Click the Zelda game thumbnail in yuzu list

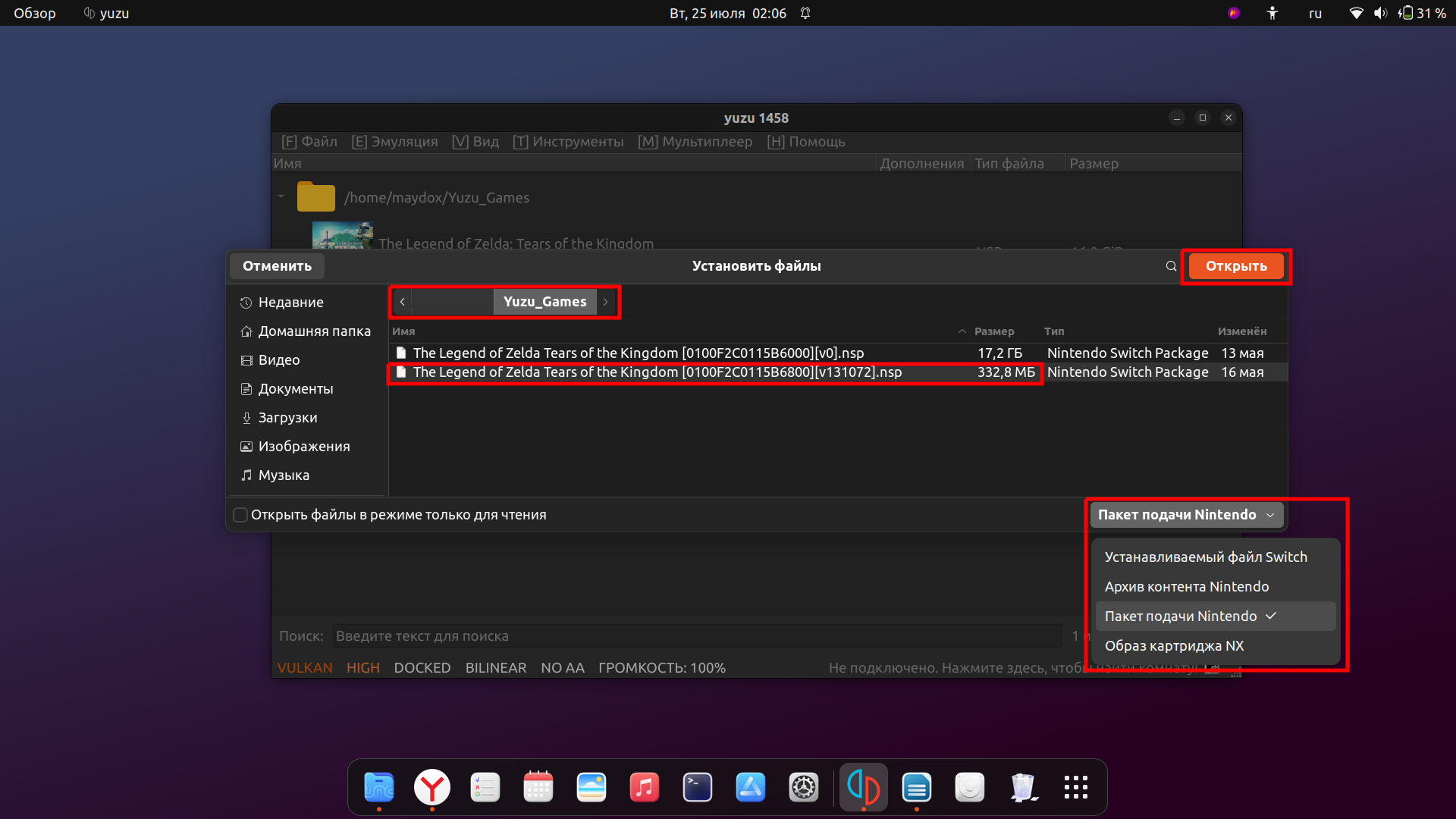pyautogui.click(x=343, y=235)
